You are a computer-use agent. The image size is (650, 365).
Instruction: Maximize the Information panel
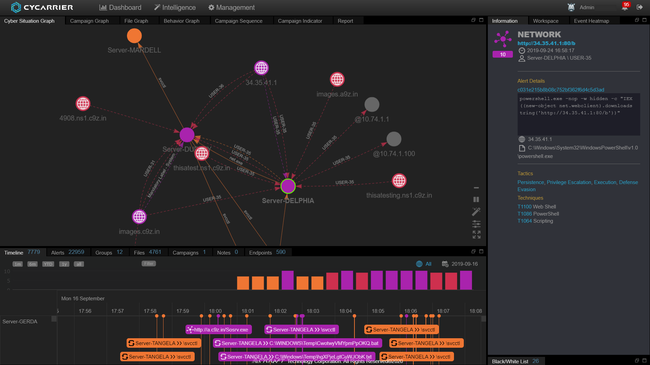tap(644, 20)
